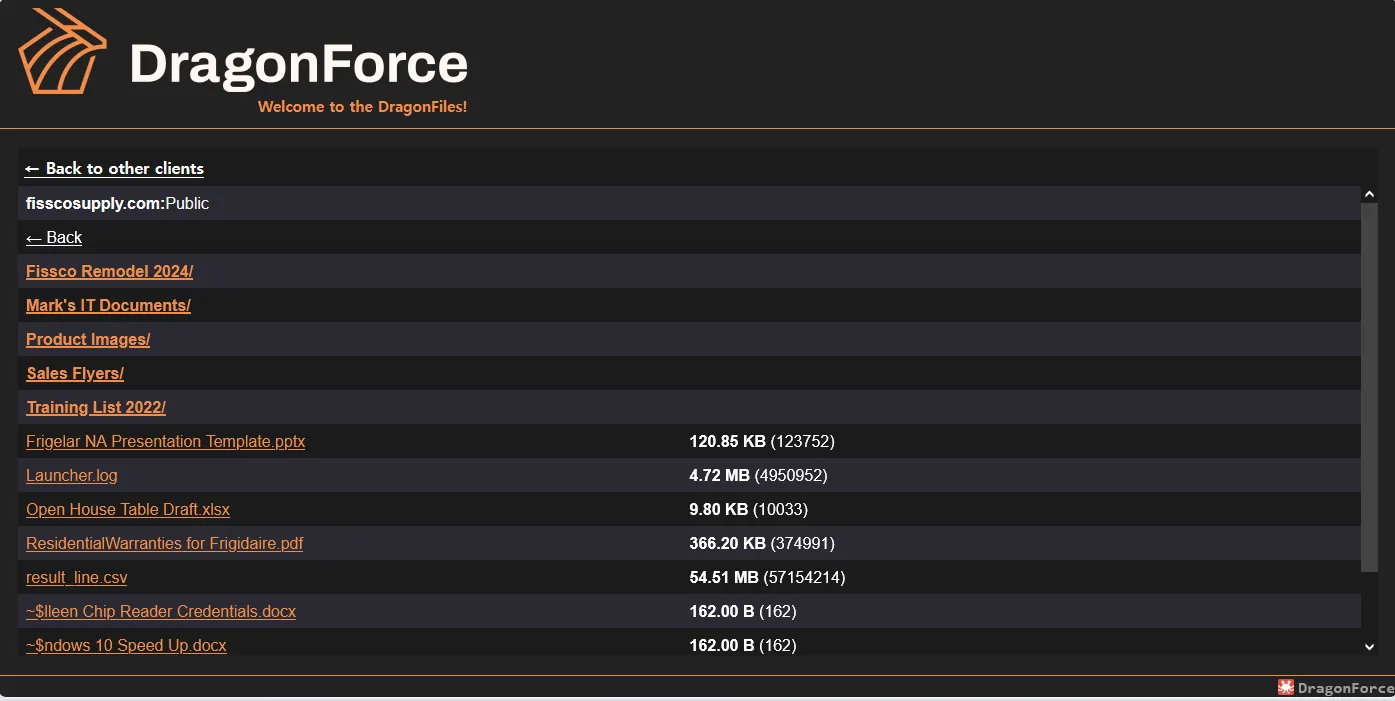Image resolution: width=1395 pixels, height=701 pixels.
Task: Open ~$lleen Chip Reader Credentials.docx
Action: [161, 612]
